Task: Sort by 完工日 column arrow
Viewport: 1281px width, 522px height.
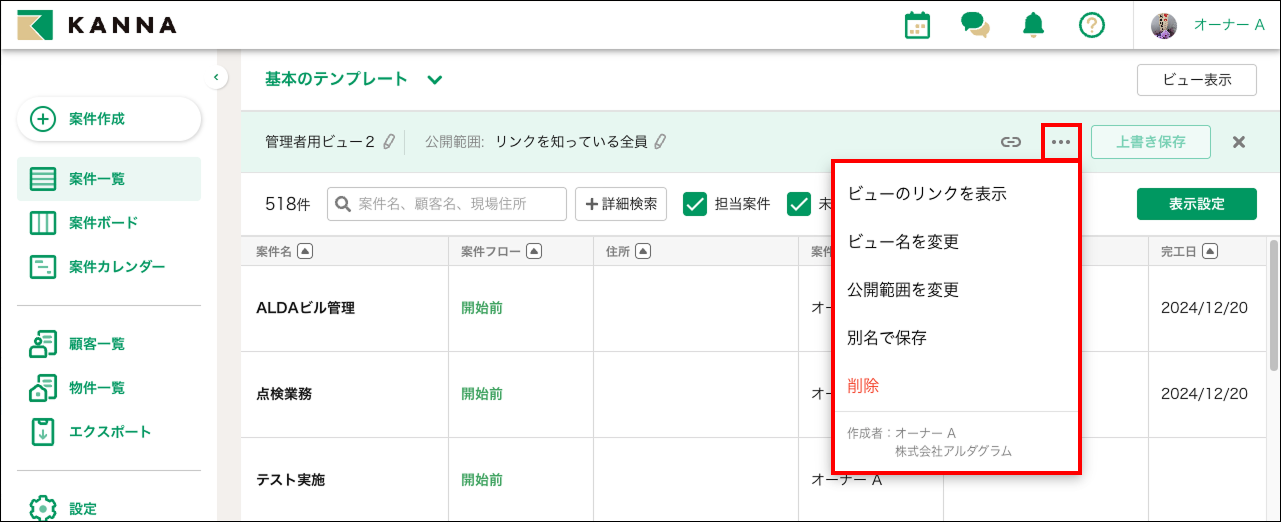Action: [x=1210, y=251]
